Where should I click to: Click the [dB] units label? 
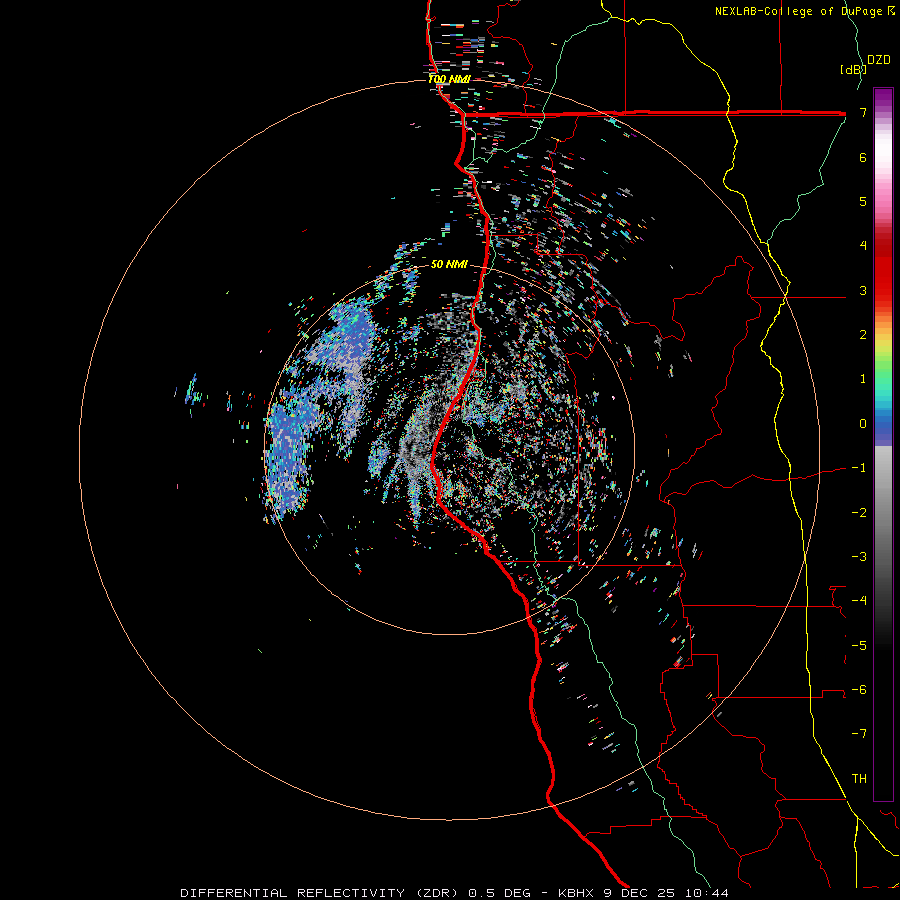click(x=853, y=69)
